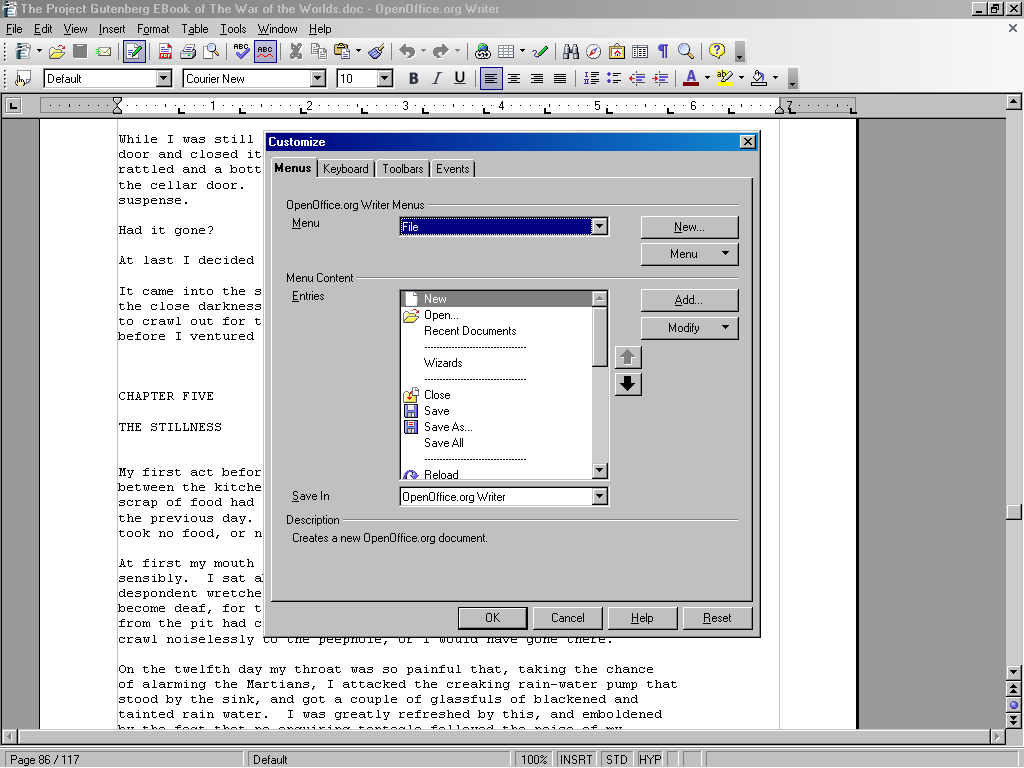Open the Modify dropdown button
Image resolution: width=1024 pixels, height=768 pixels.
pyautogui.click(x=689, y=328)
